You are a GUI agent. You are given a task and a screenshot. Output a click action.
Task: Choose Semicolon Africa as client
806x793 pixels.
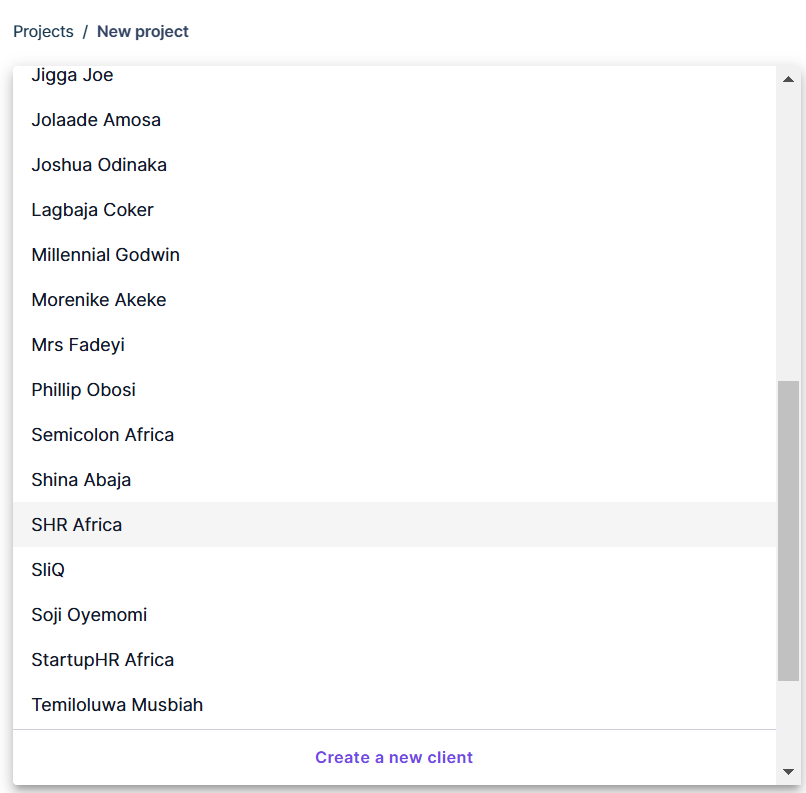coord(394,435)
